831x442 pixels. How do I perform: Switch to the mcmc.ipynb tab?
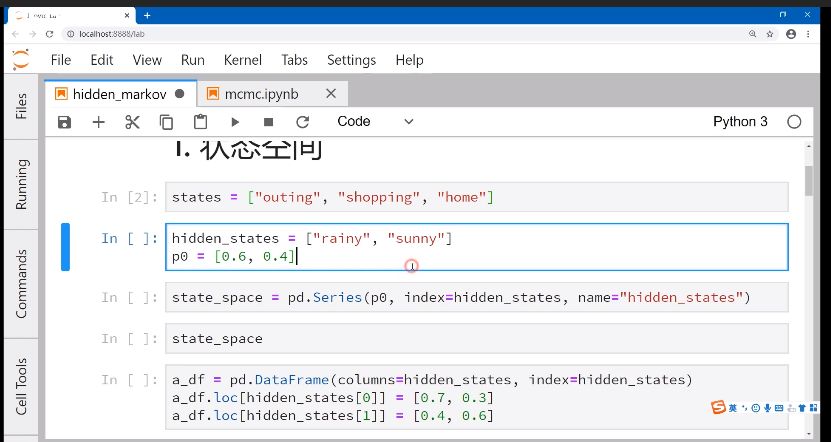[x=261, y=94]
